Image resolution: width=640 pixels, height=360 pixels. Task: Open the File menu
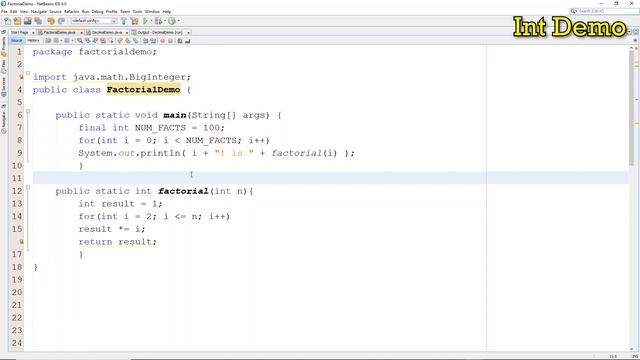4,11
